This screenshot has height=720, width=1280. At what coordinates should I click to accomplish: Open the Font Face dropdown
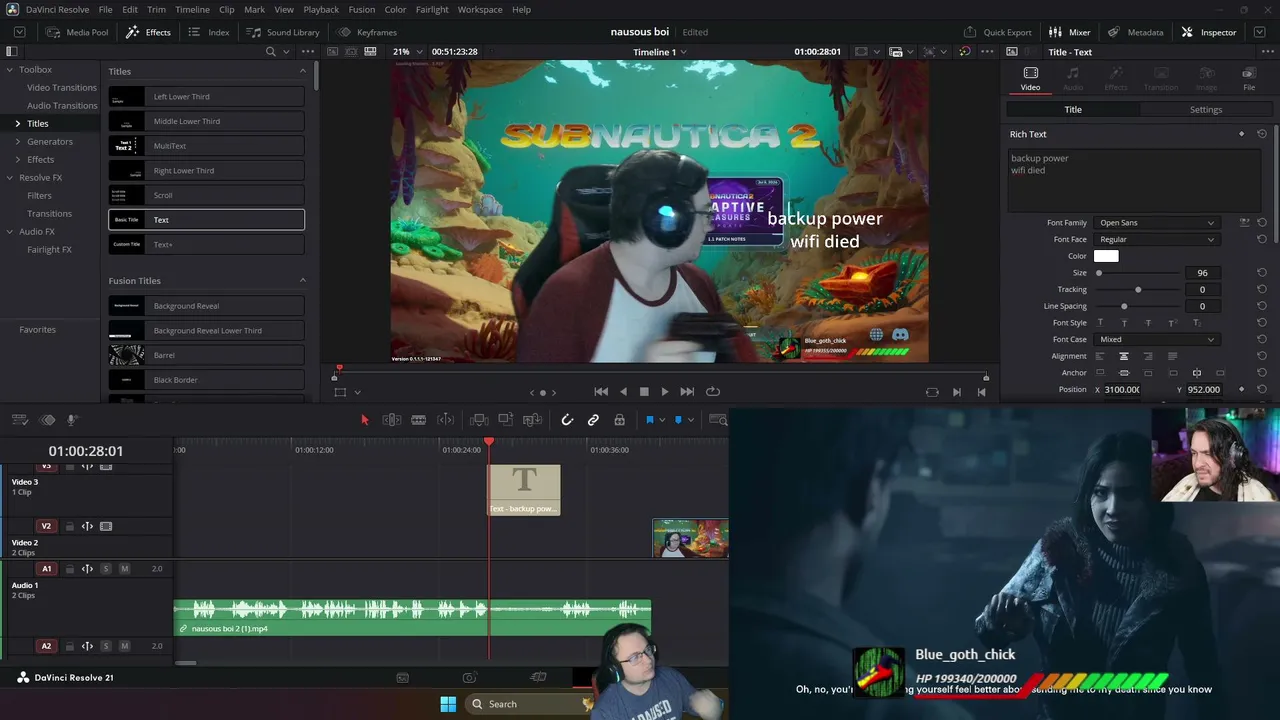pyautogui.click(x=1156, y=240)
